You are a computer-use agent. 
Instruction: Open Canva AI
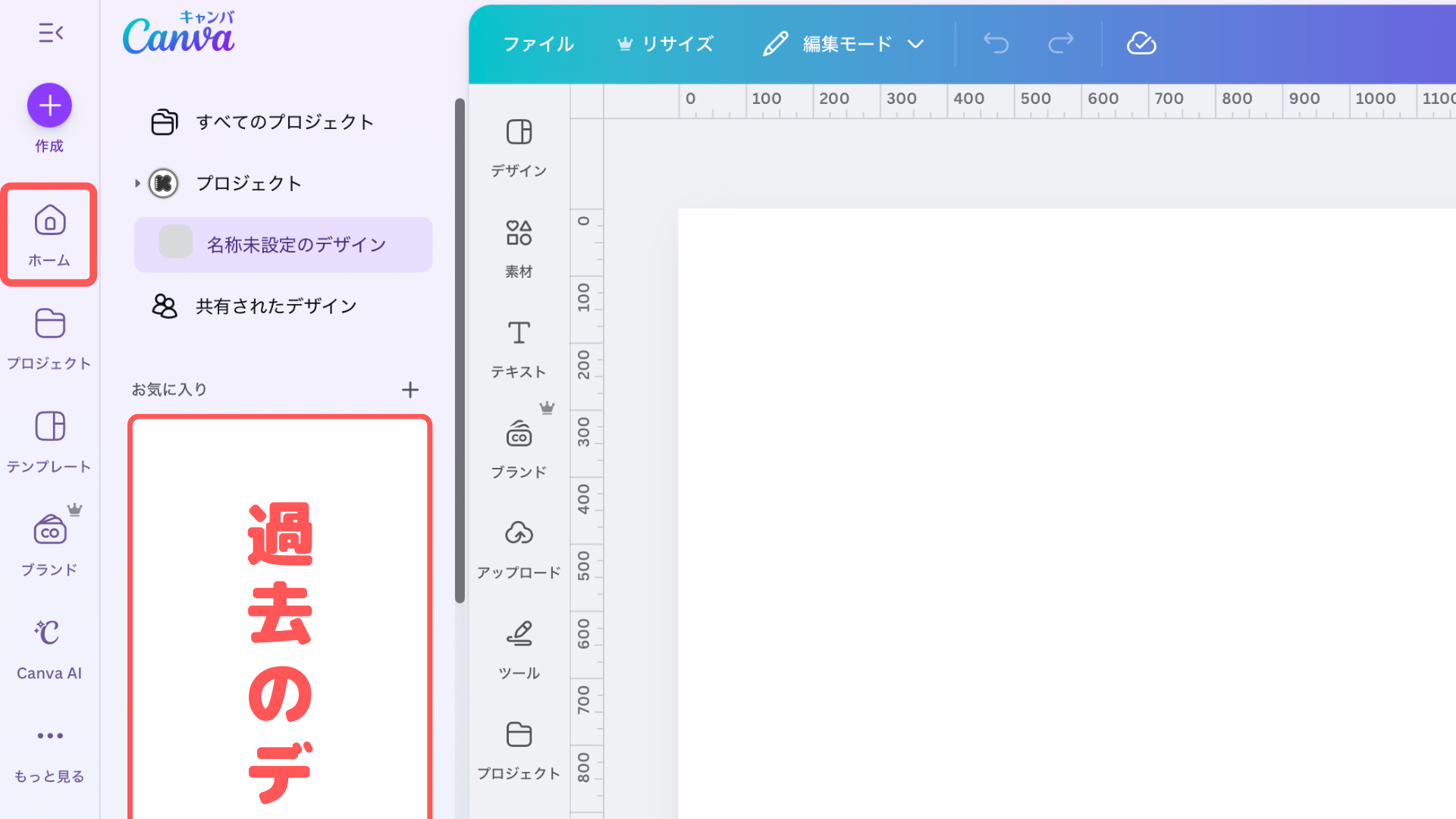(x=50, y=649)
